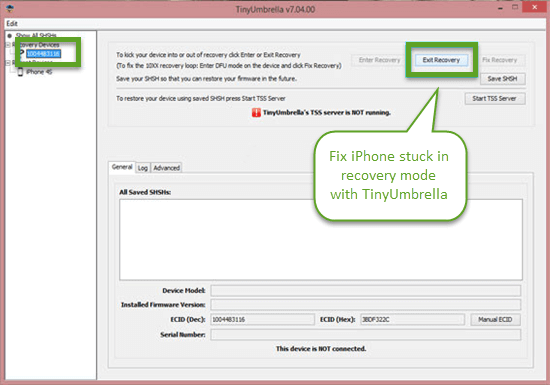550x385 pixels.
Task: Select the iPhone 4S device icon
Action: (x=20, y=72)
